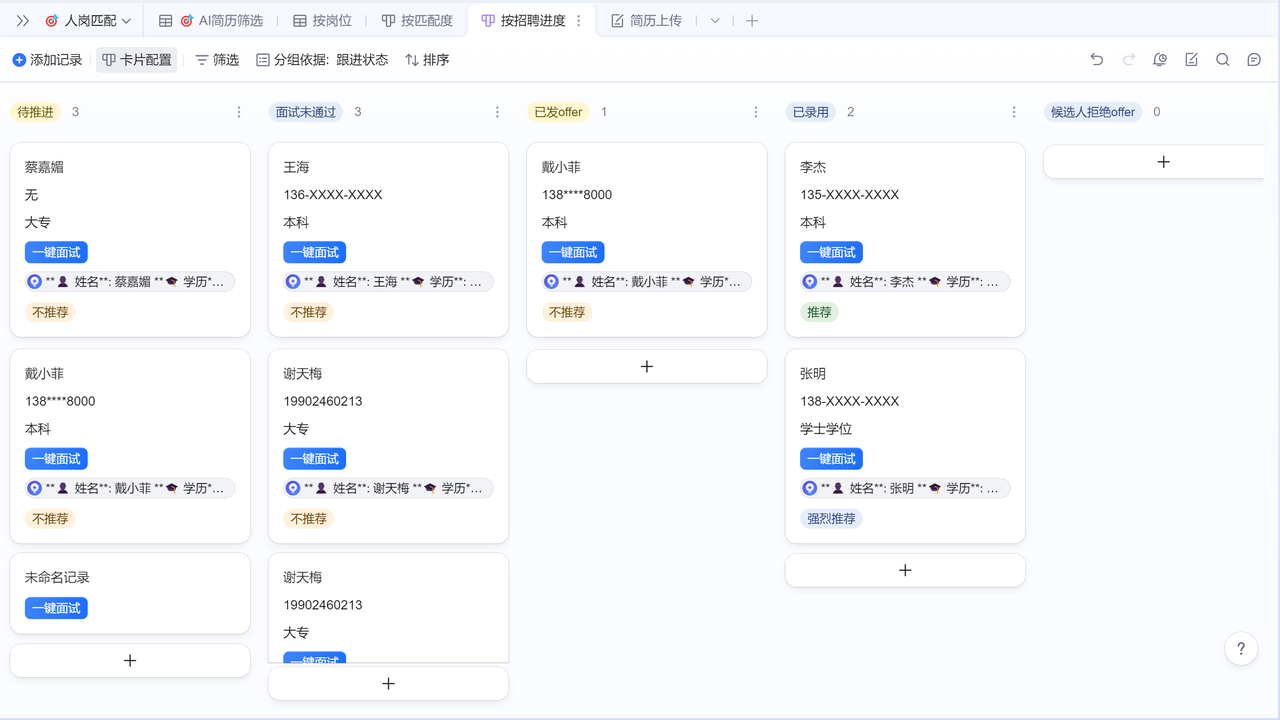Click the help question mark button
Image resolution: width=1280 pixels, height=720 pixels.
click(1241, 649)
